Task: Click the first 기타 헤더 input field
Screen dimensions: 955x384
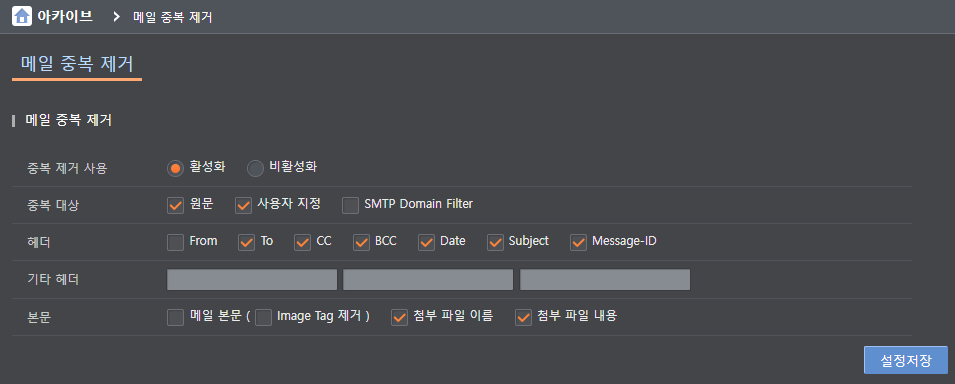Action: [252, 280]
